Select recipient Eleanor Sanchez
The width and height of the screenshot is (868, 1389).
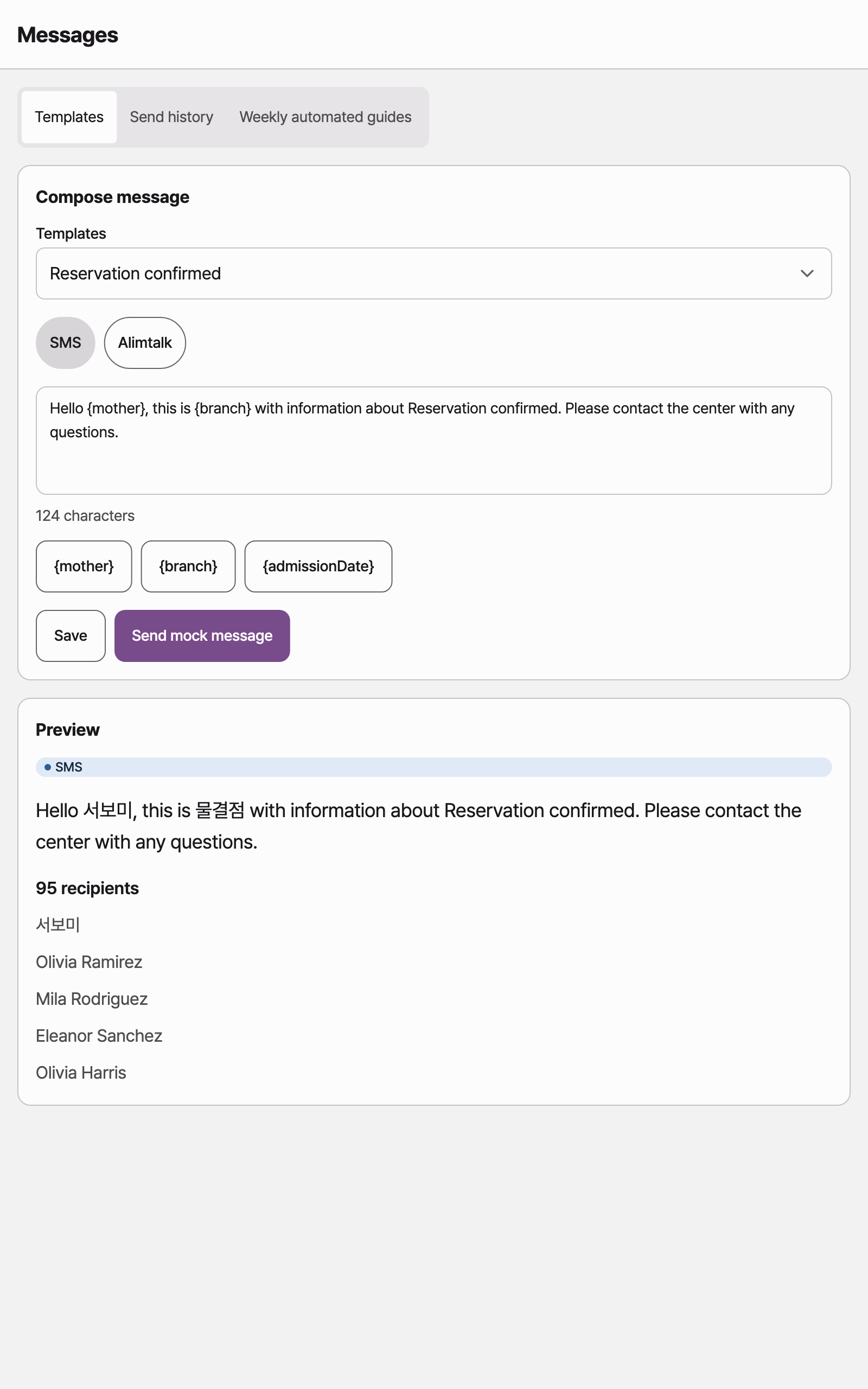(99, 1035)
